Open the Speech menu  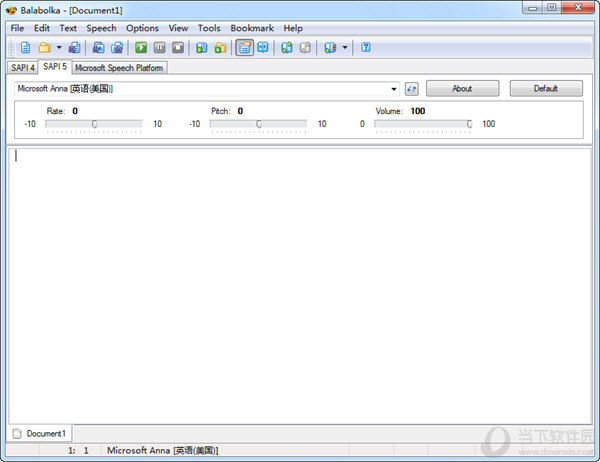pyautogui.click(x=101, y=28)
